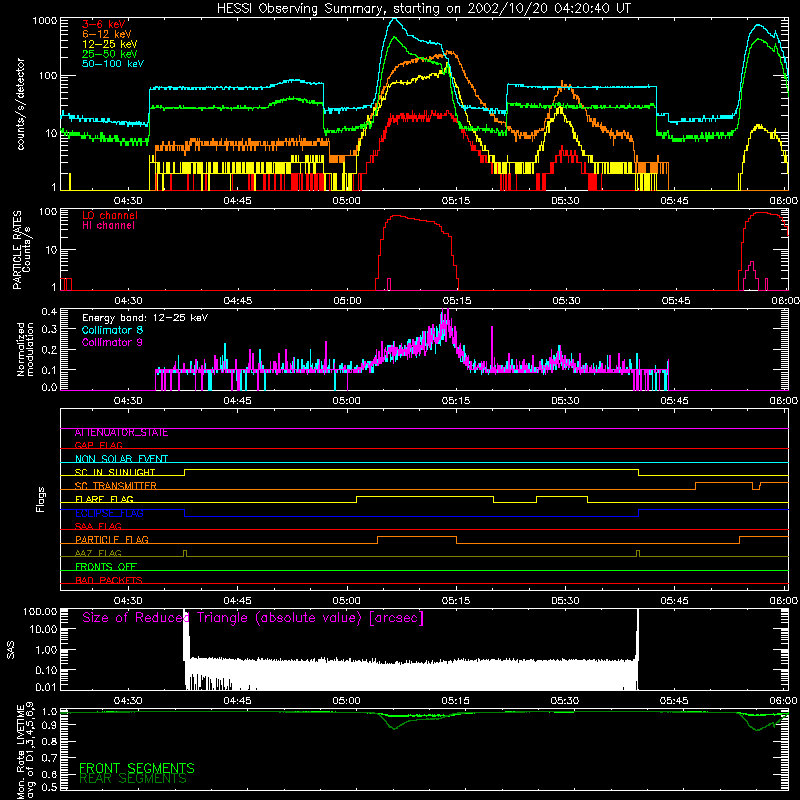Click the 1000 tick label on counts axis
Screen dimensions: 800x800
[44, 21]
